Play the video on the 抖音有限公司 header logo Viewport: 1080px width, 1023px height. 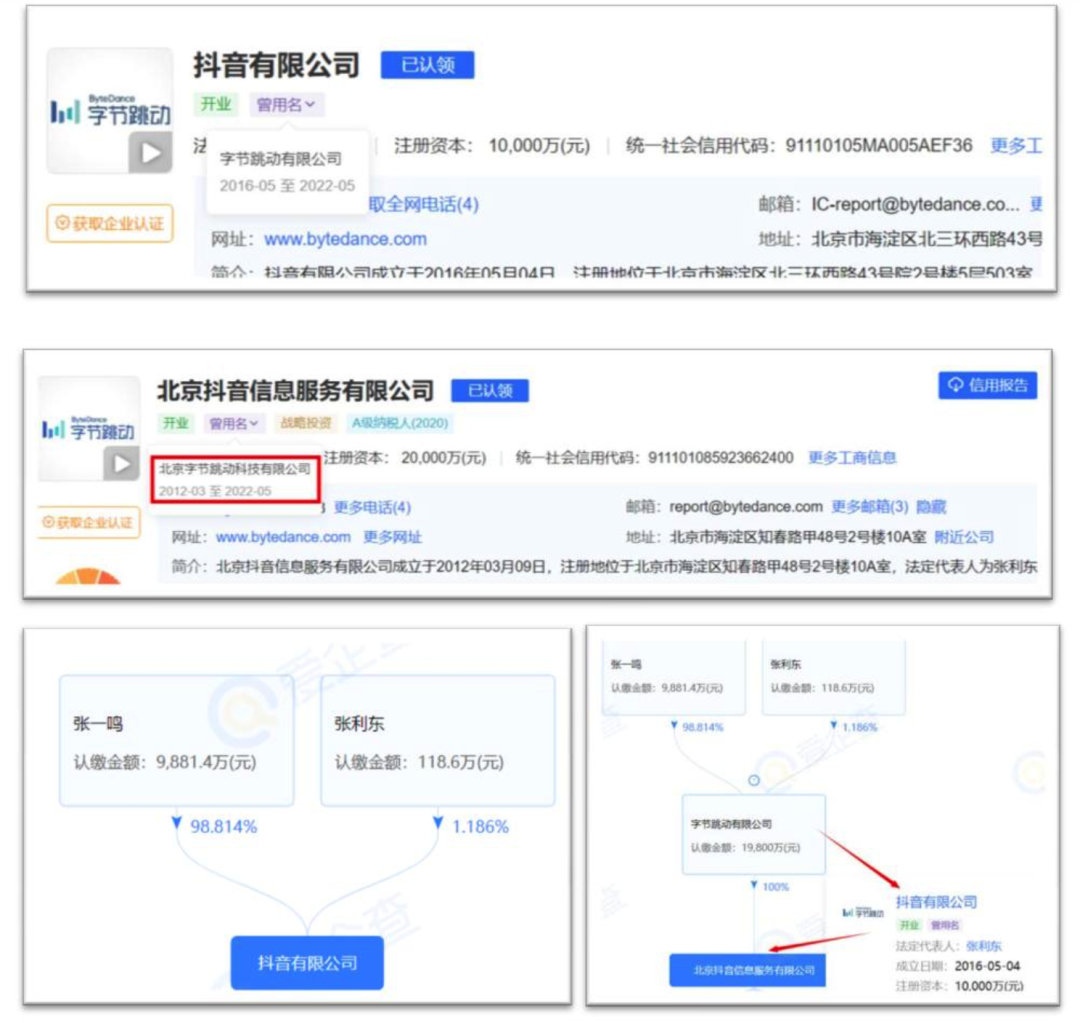(150, 152)
